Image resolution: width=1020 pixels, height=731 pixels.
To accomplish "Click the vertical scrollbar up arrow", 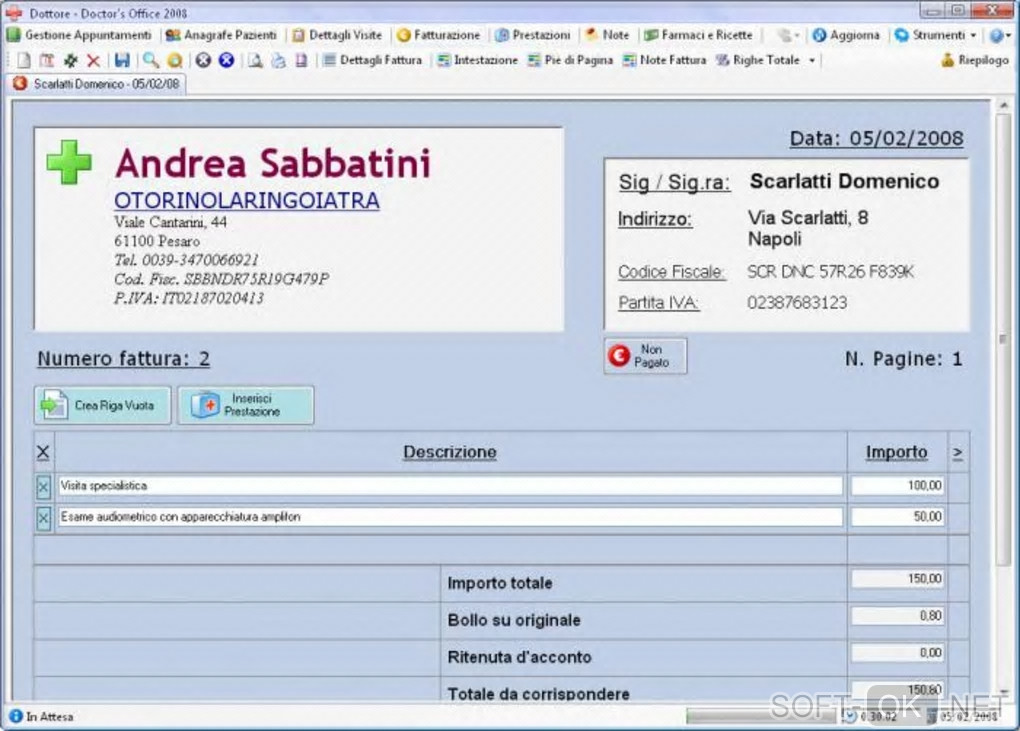I will point(1003,105).
